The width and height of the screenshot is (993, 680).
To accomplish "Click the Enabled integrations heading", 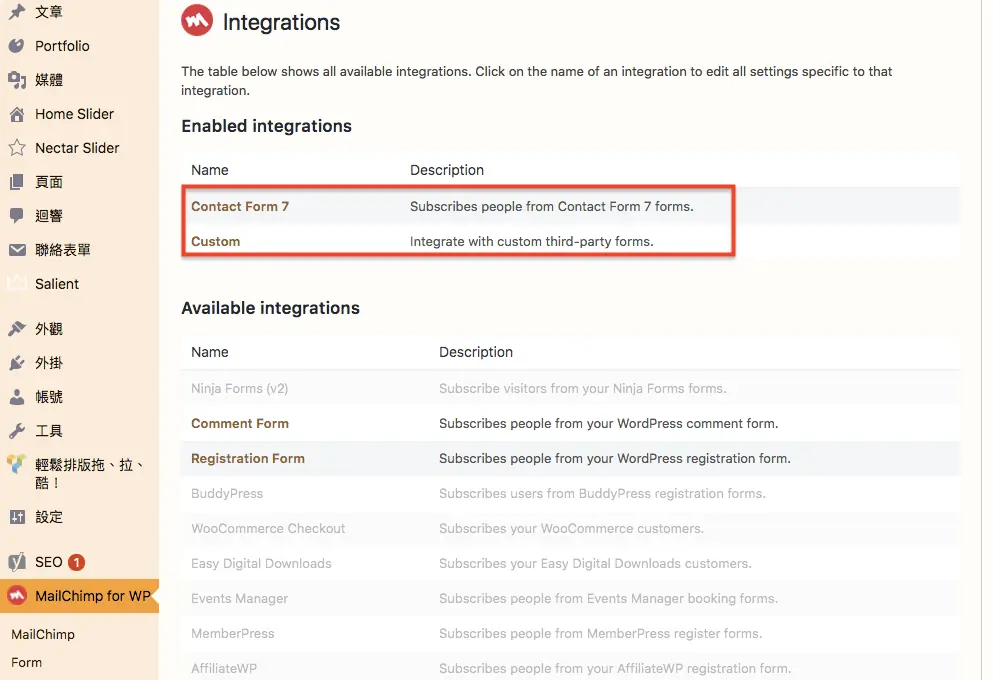I will 266,126.
